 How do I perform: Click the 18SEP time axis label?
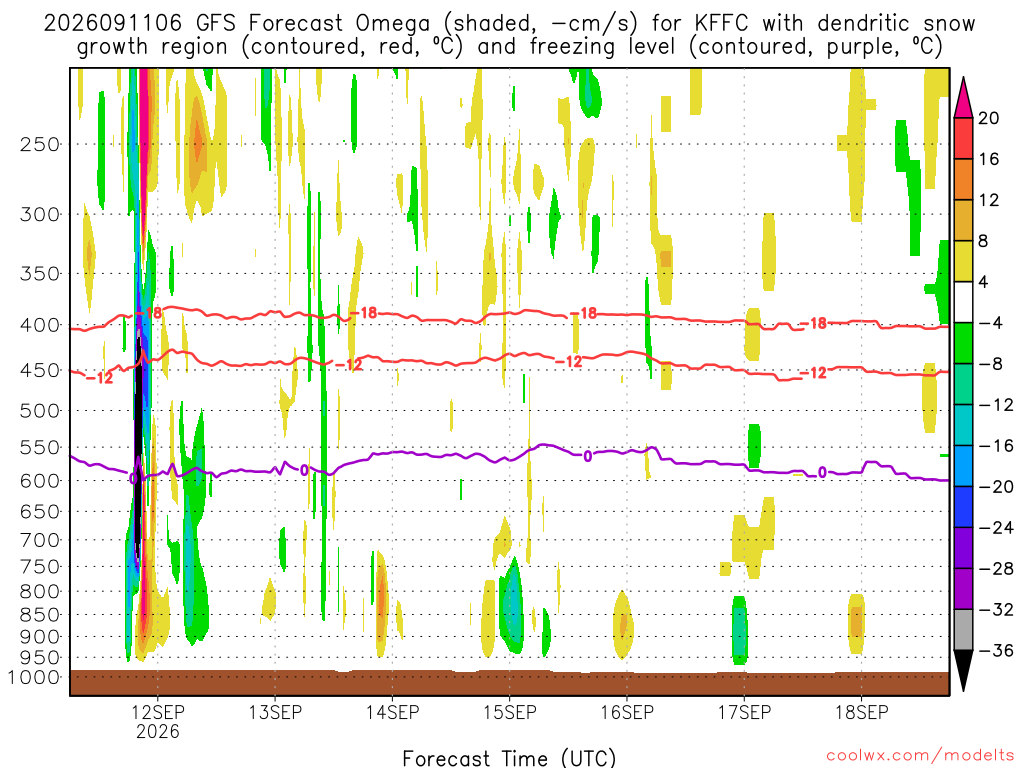(x=861, y=712)
